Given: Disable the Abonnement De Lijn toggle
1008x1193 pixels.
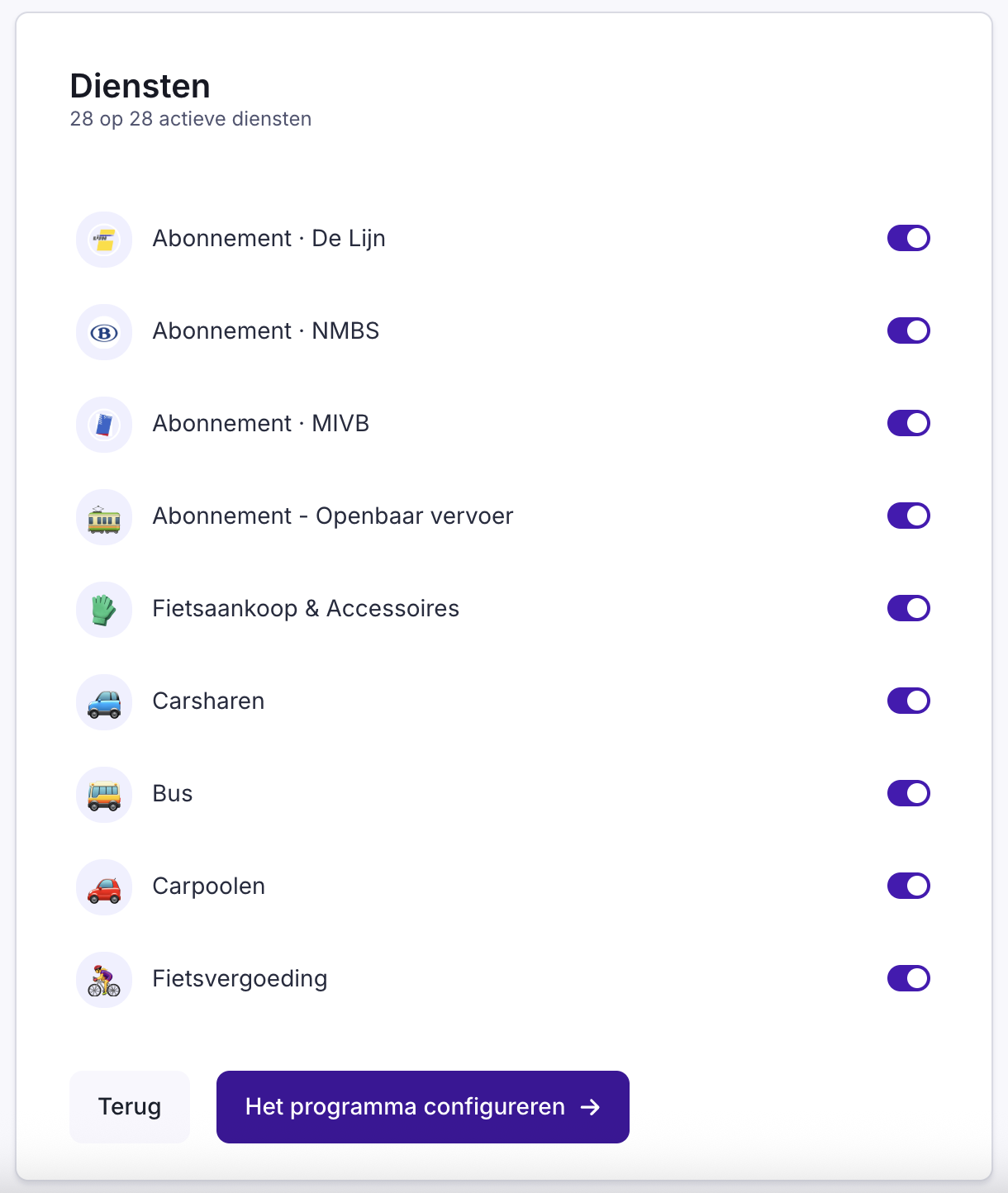Looking at the screenshot, I should [908, 238].
